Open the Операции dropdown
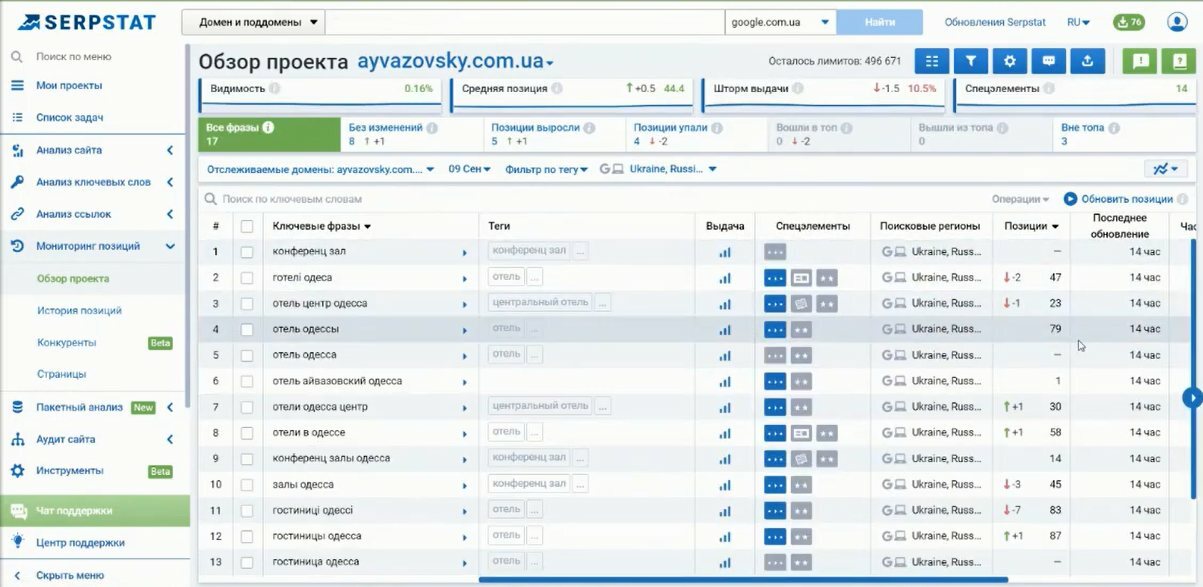The height and width of the screenshot is (587, 1203). click(x=1020, y=199)
